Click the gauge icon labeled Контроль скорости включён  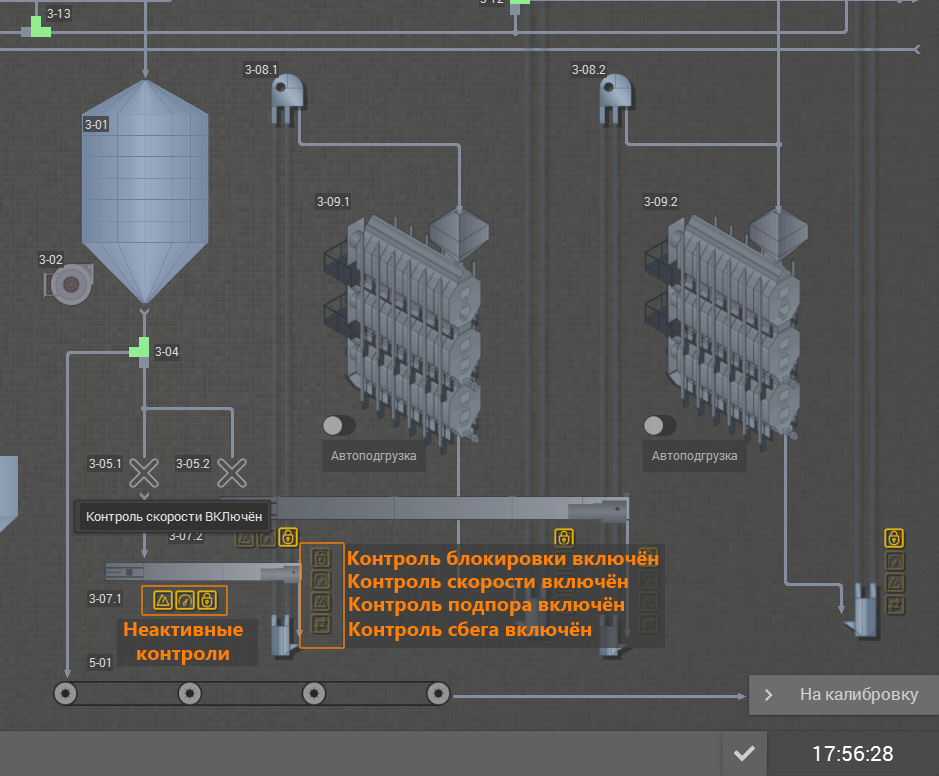pyautogui.click(x=321, y=580)
